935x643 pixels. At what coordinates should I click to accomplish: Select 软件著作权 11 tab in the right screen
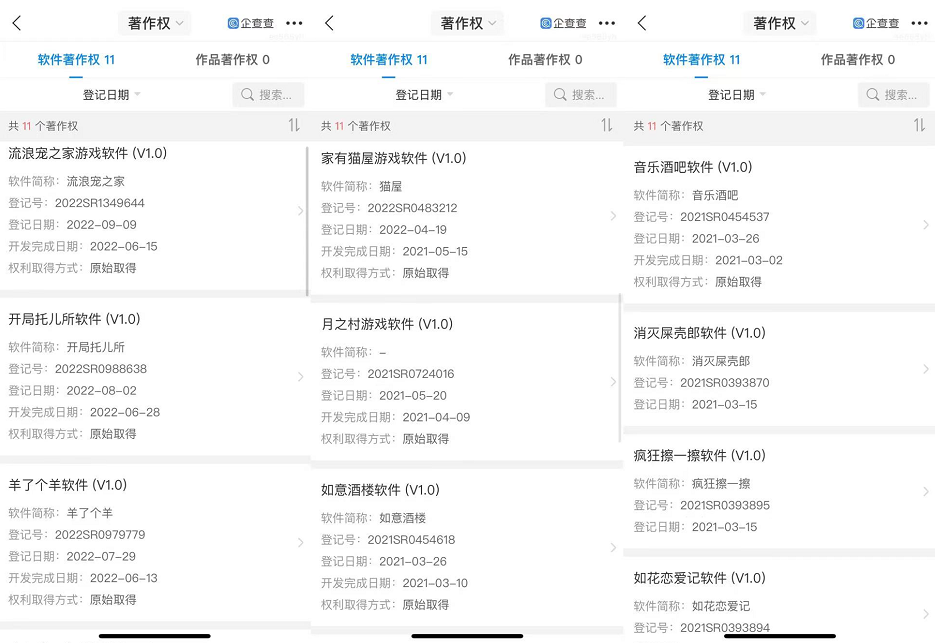click(701, 60)
